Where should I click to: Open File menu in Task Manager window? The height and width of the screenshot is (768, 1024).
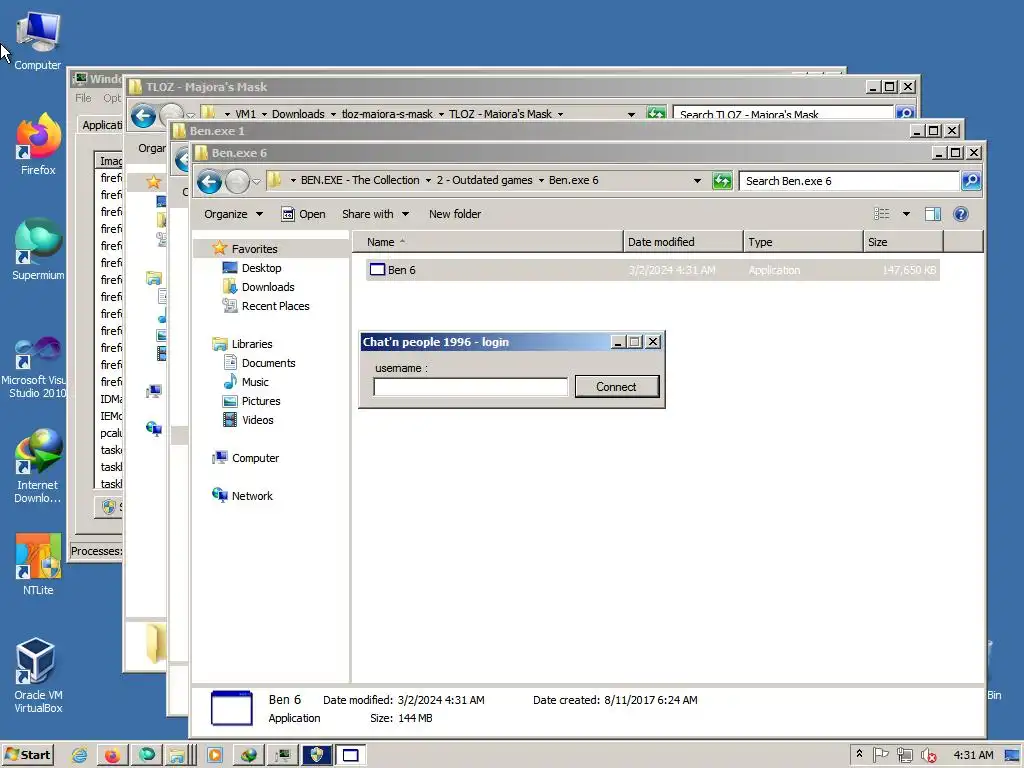84,98
